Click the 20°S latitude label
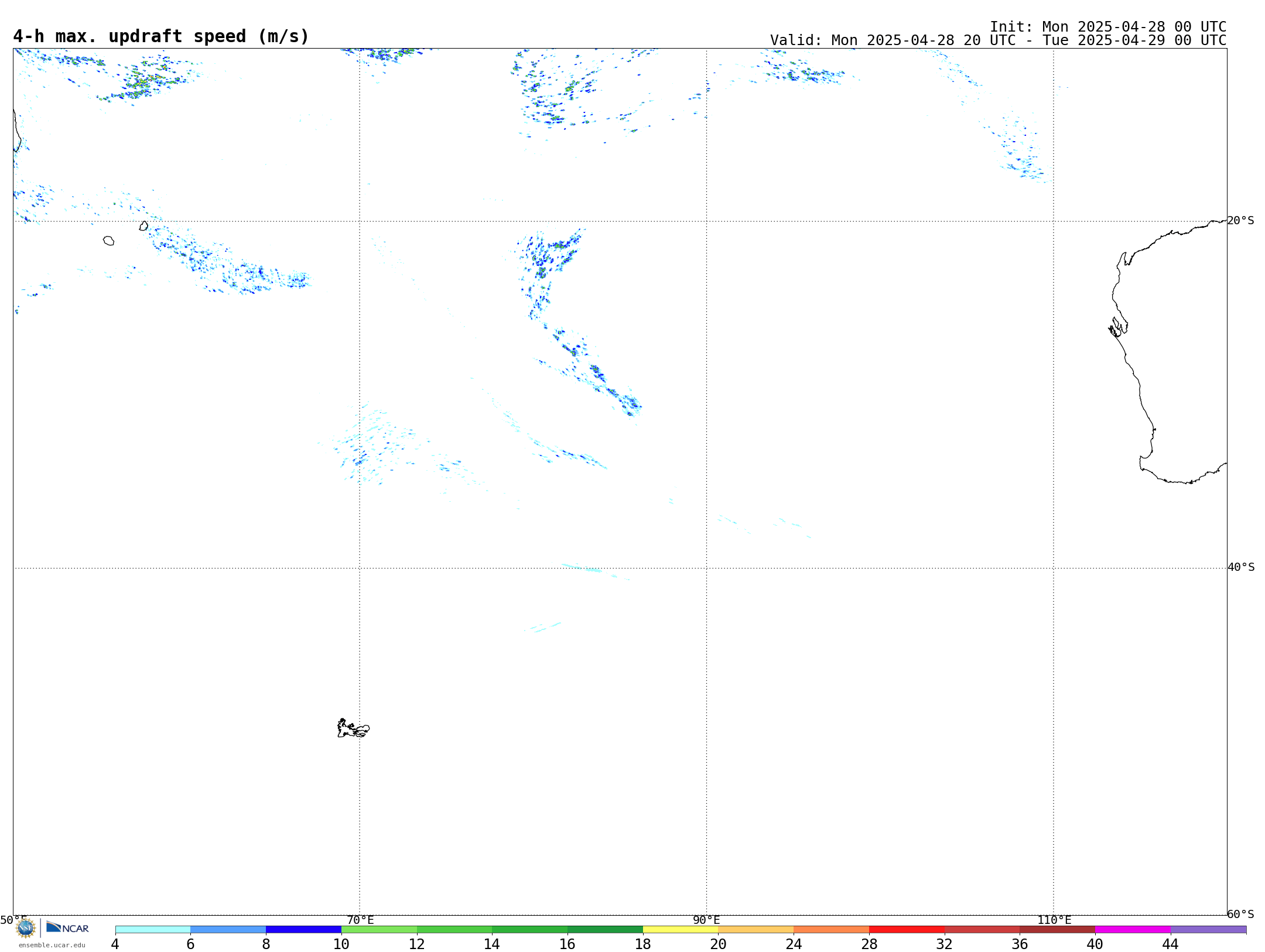The image size is (1265, 952). pyautogui.click(x=1240, y=221)
